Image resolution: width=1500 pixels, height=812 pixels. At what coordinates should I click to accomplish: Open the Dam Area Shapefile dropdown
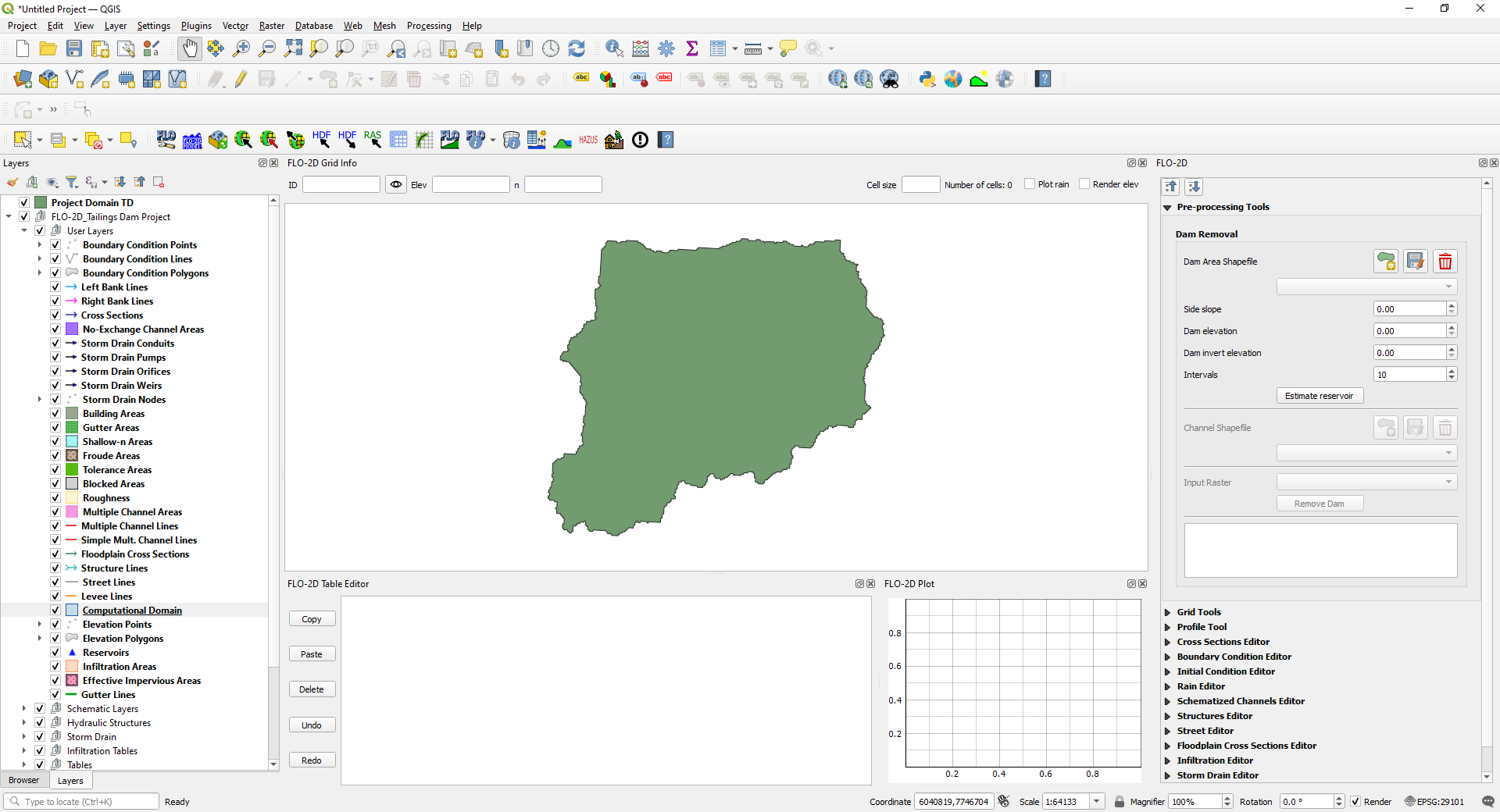[x=1366, y=287]
